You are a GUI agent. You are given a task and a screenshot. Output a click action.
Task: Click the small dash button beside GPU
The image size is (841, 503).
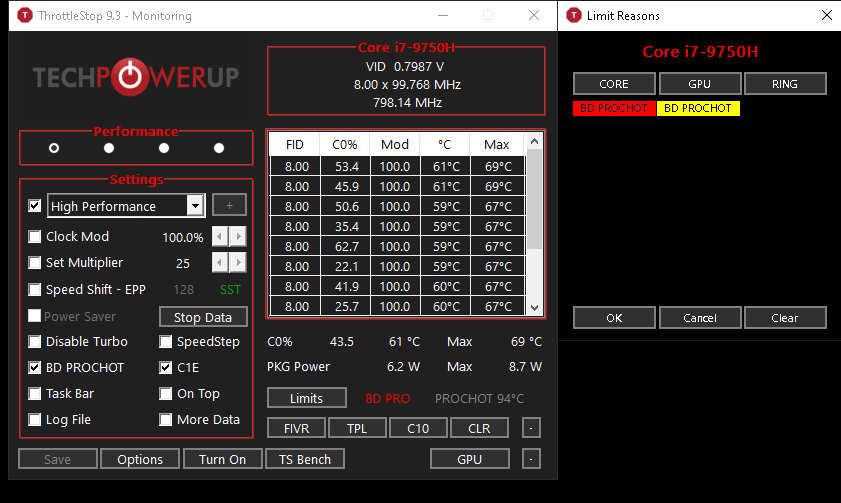pos(531,459)
